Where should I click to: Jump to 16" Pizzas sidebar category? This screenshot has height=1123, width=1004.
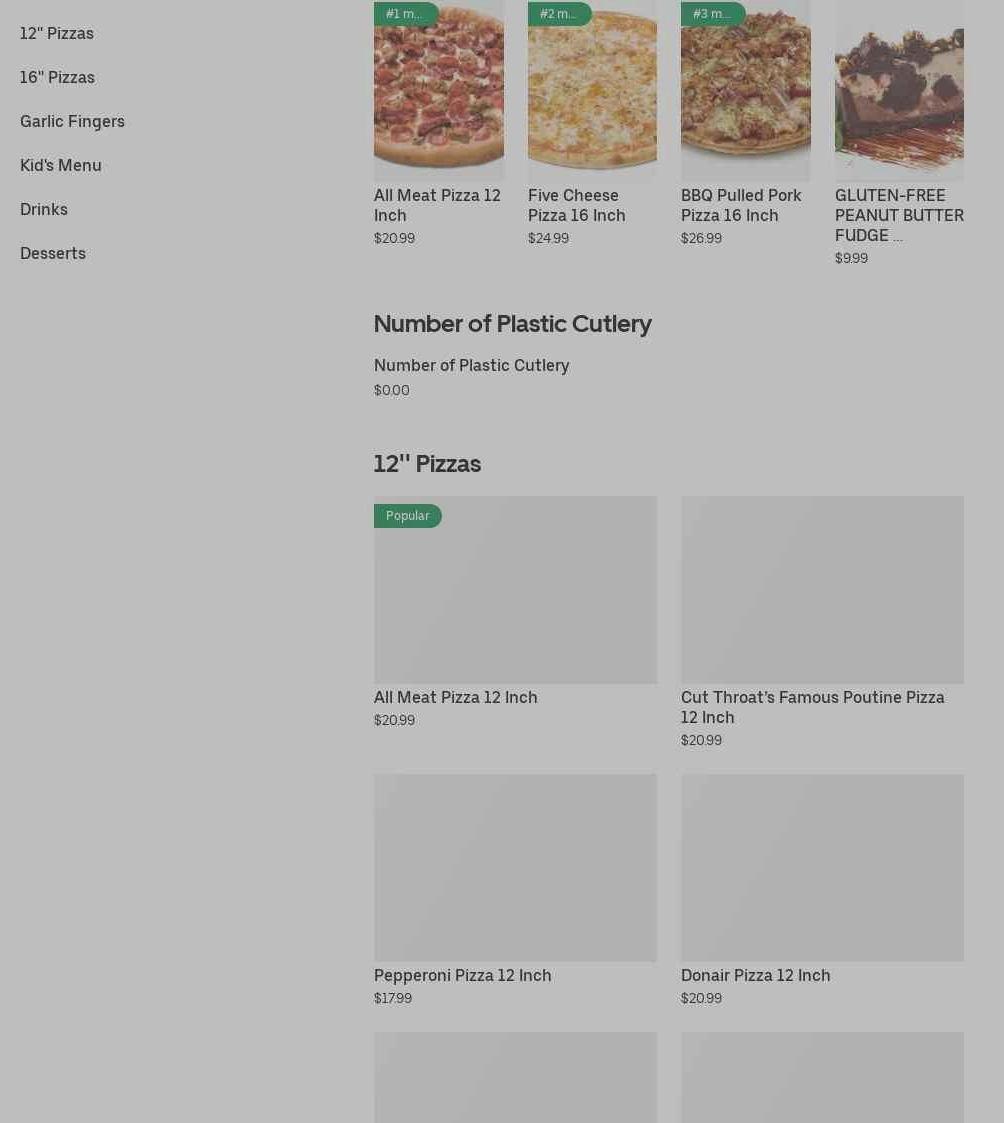pos(57,77)
